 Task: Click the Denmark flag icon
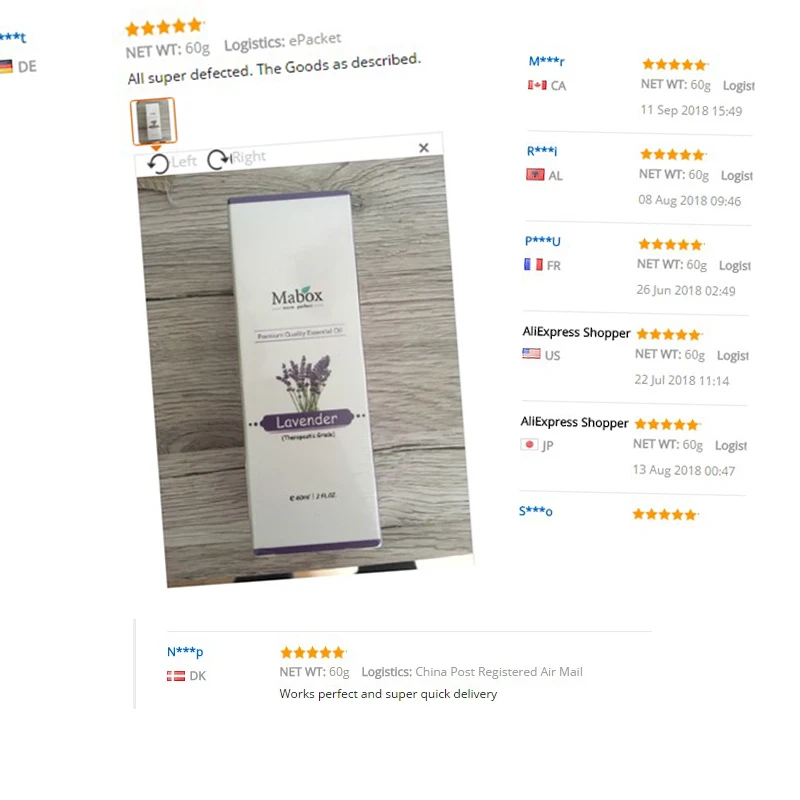pos(176,676)
